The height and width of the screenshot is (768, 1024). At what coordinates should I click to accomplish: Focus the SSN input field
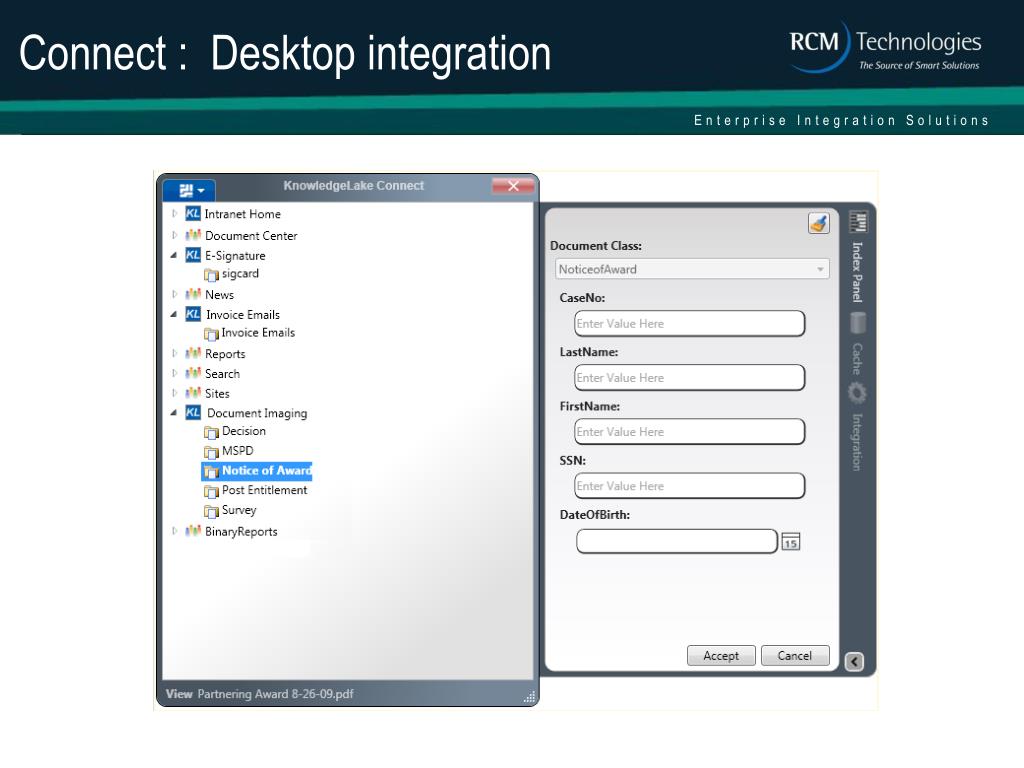point(690,486)
